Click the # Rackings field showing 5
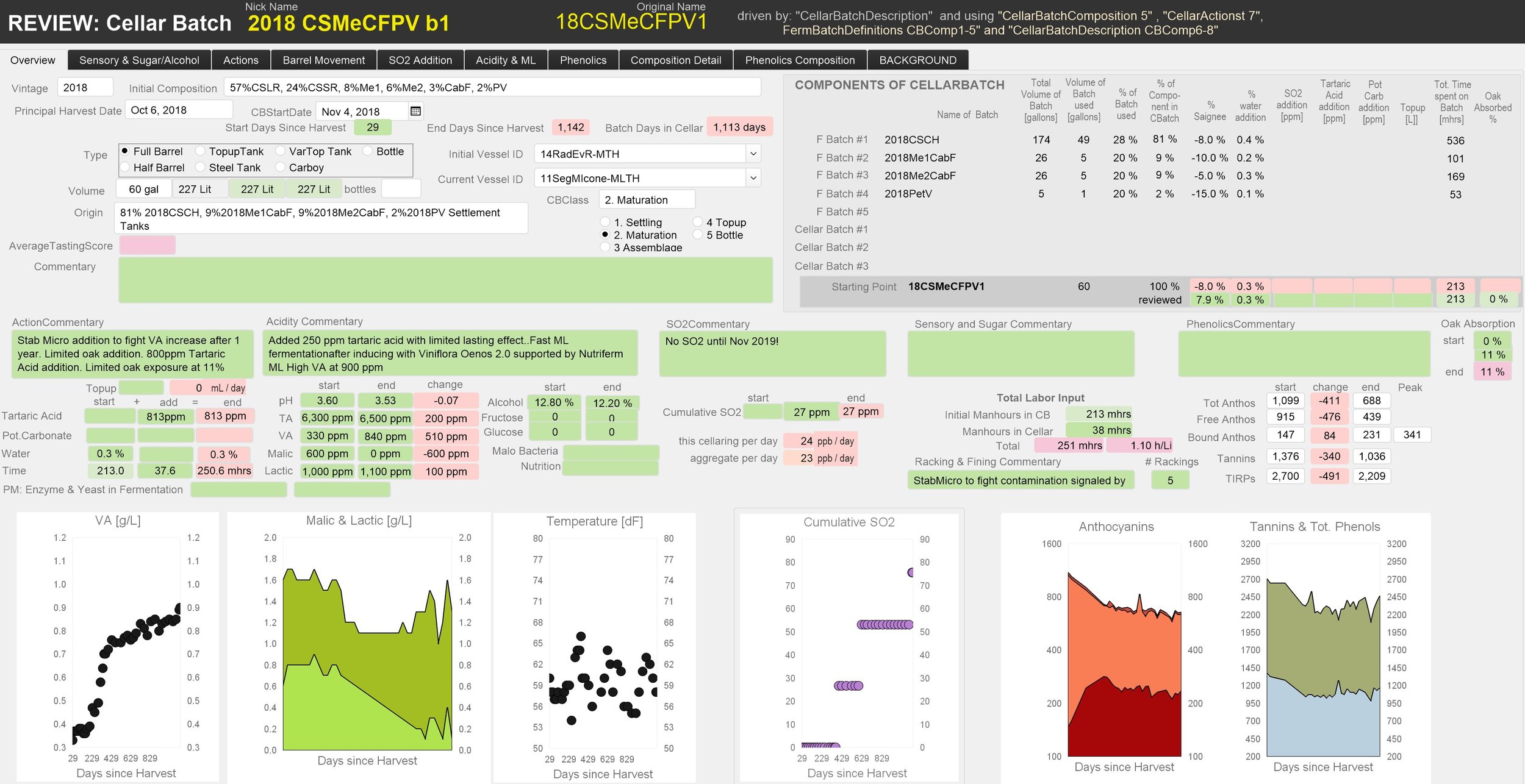Screen dimensions: 1525x784 1170,480
